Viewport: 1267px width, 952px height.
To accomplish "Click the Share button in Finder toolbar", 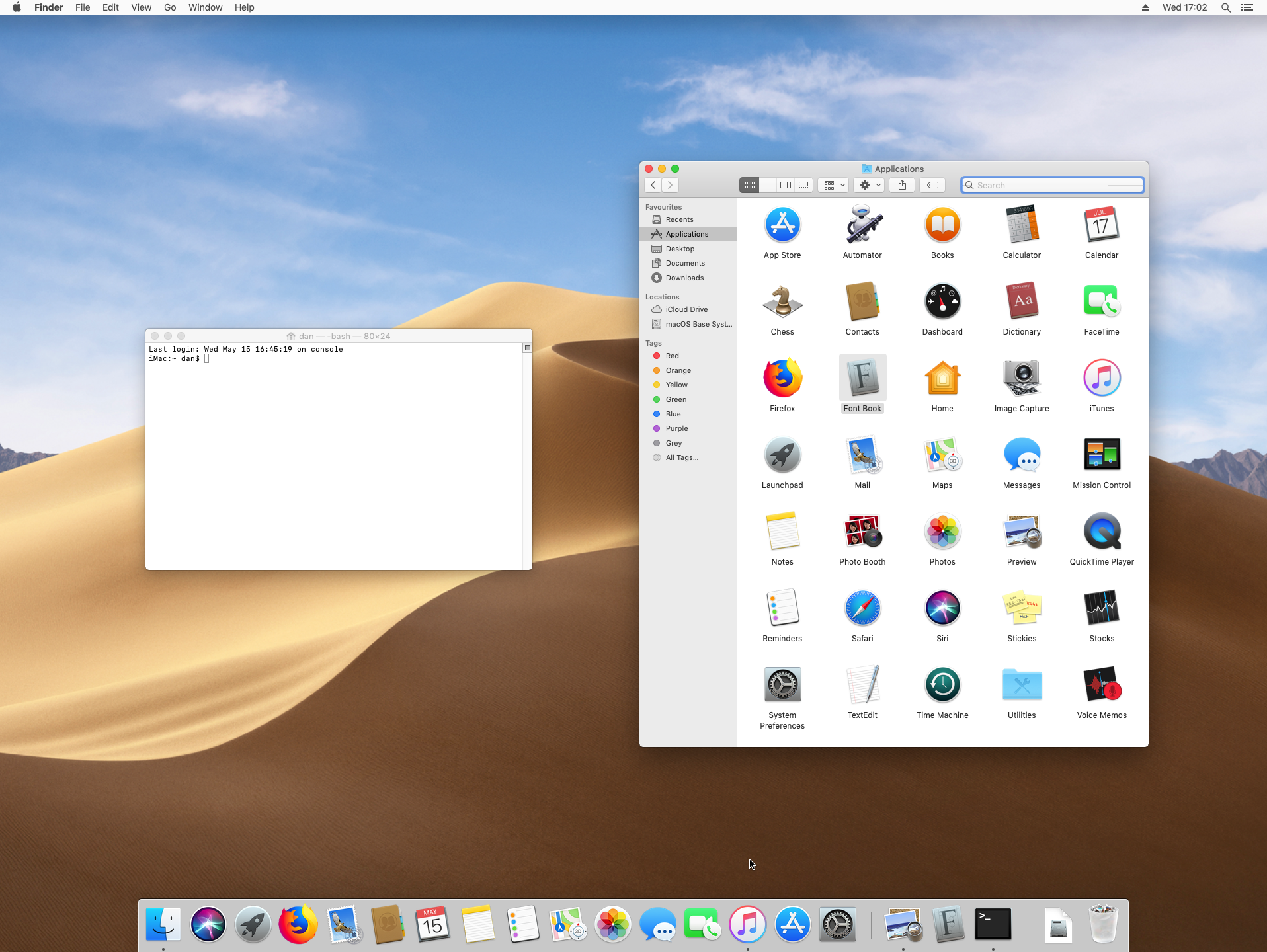I will tap(902, 185).
